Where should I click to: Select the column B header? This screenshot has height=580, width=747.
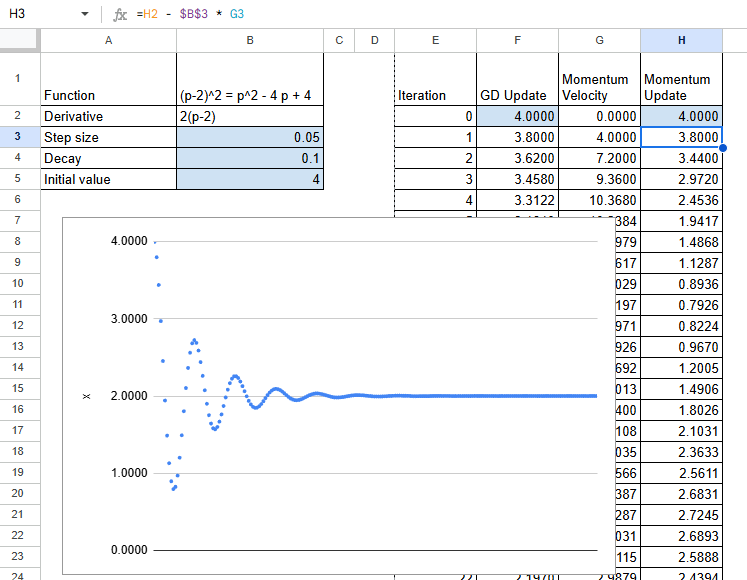(x=250, y=40)
